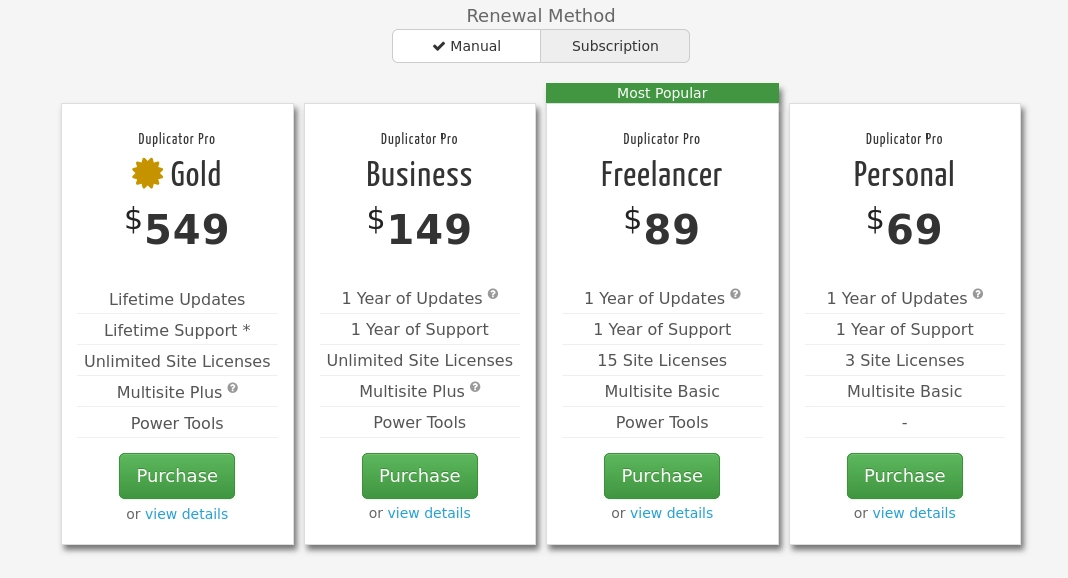Click Duplicator Pro label above Personal
The height and width of the screenshot is (578, 1068).
pos(905,139)
